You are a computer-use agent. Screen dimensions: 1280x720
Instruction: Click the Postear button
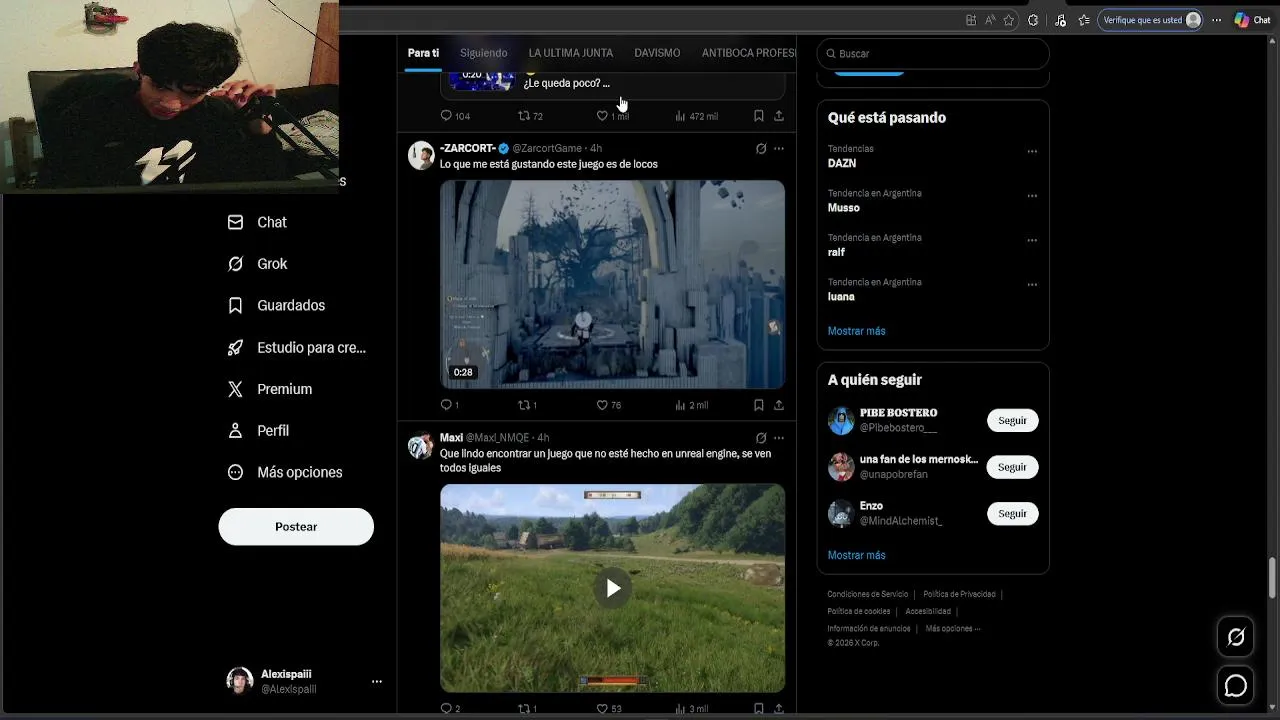[x=296, y=527]
